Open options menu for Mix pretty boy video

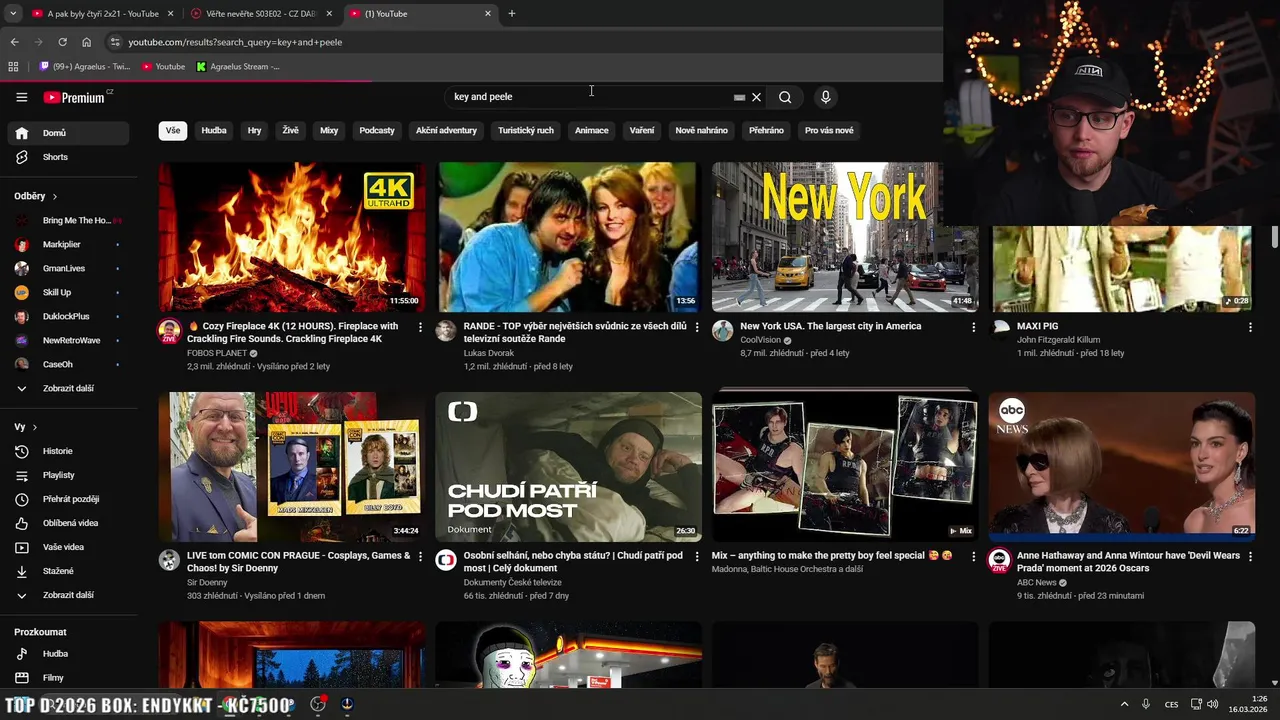point(973,557)
